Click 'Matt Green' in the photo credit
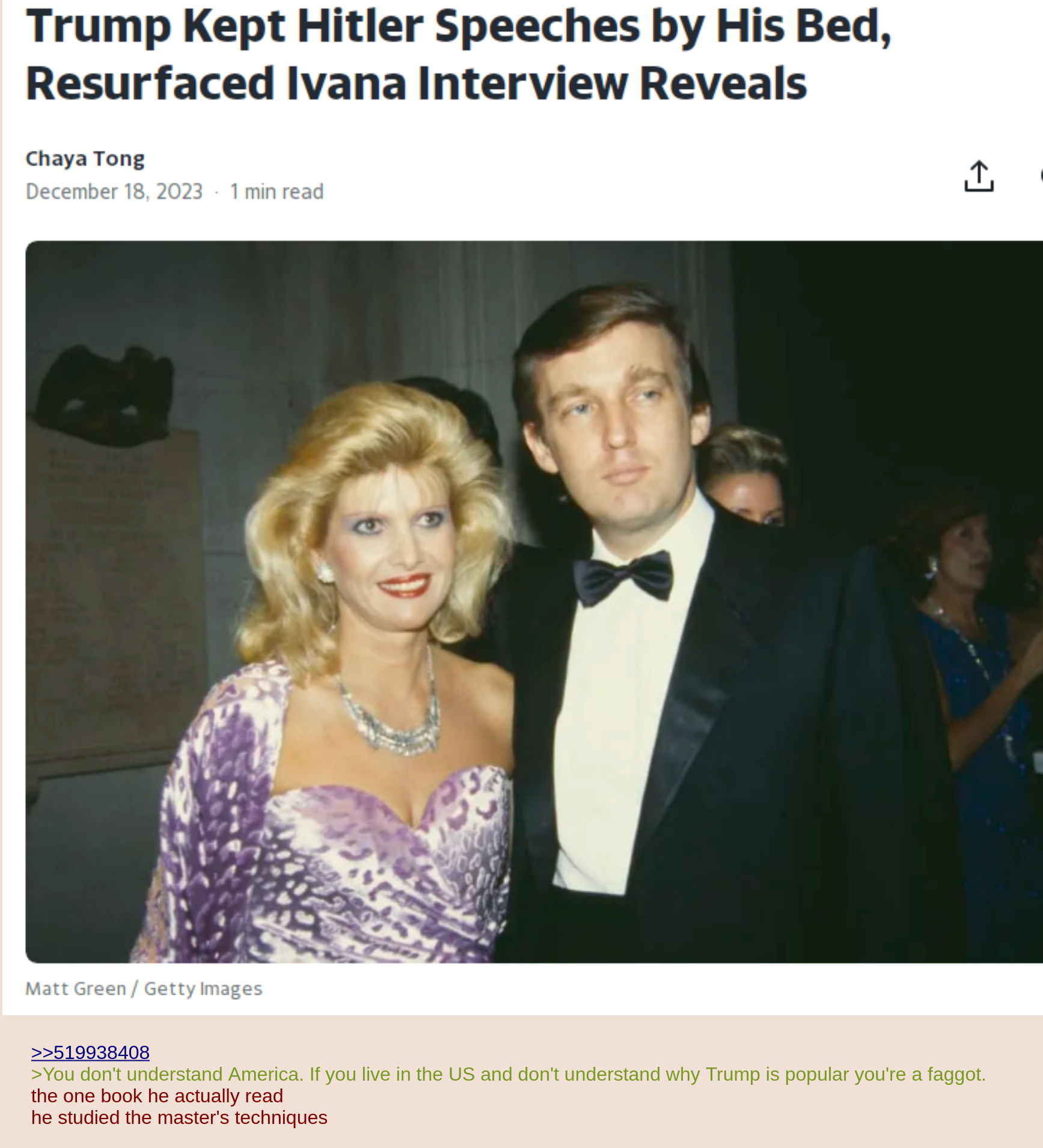This screenshot has height=1148, width=1043. tap(76, 988)
